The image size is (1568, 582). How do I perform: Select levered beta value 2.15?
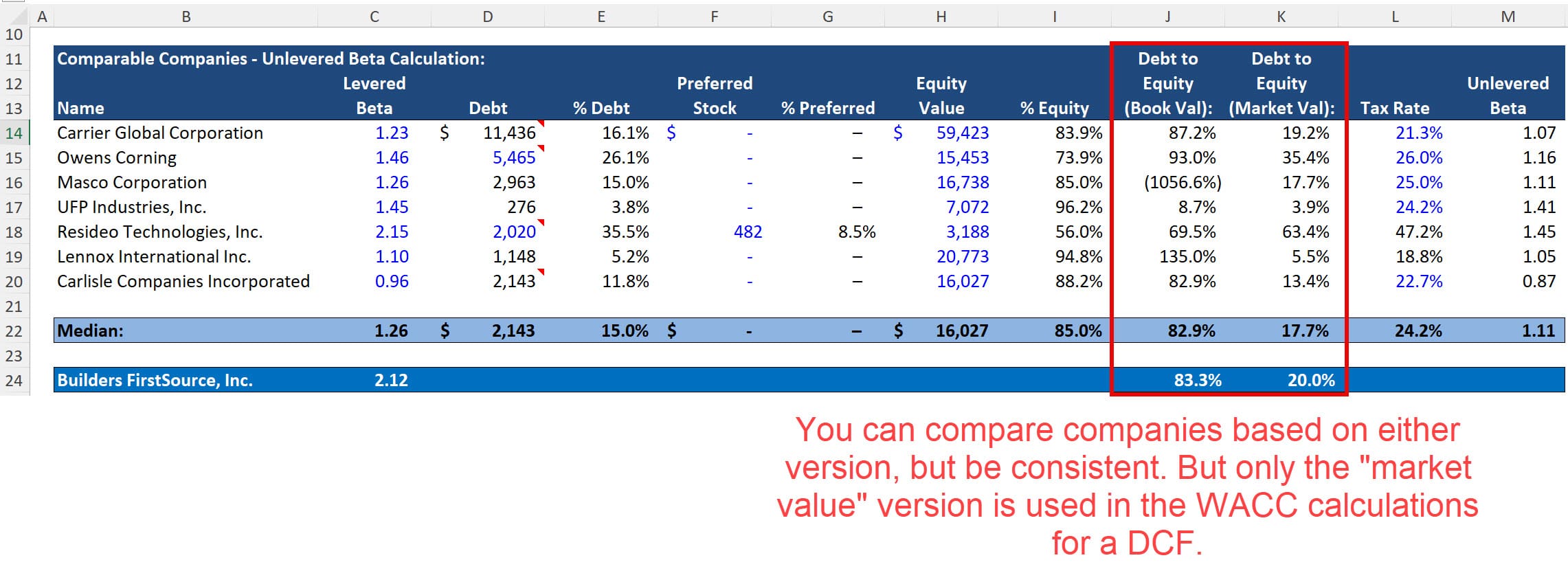pos(392,232)
